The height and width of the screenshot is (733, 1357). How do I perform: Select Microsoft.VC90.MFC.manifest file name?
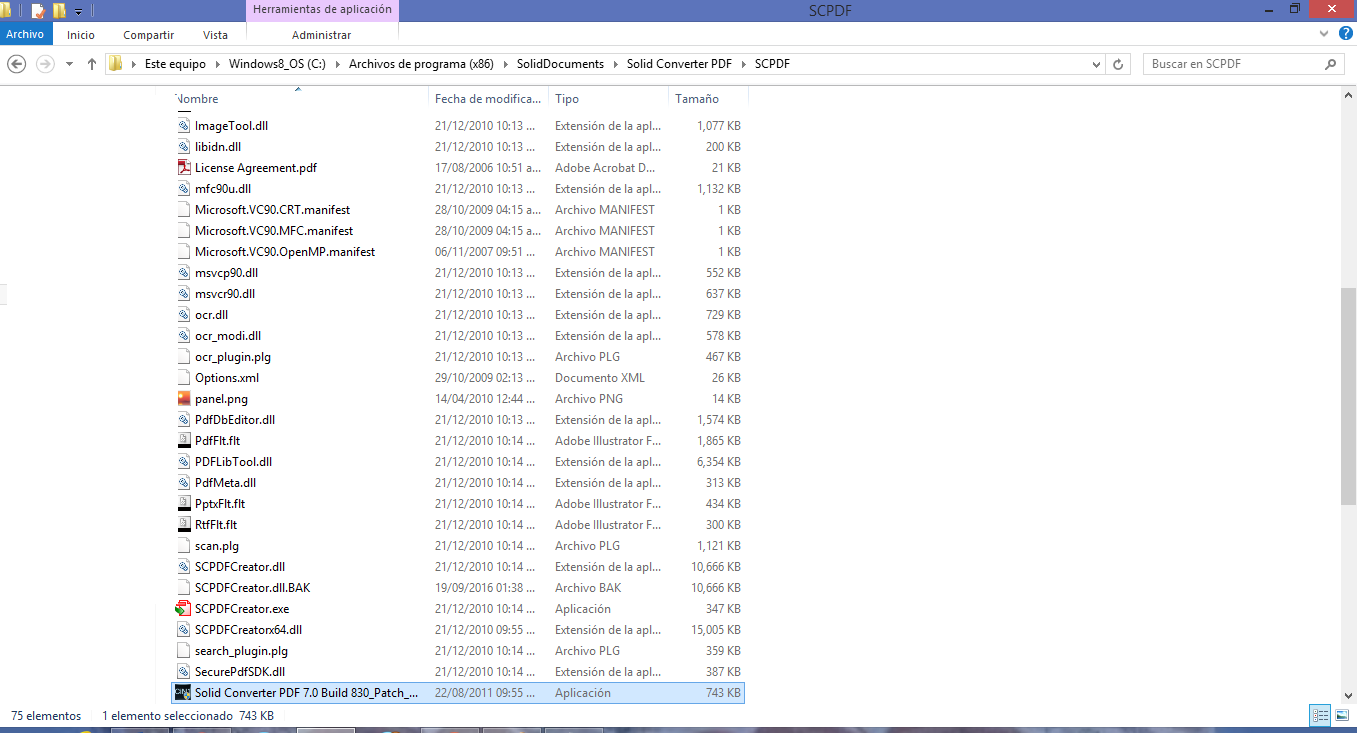[274, 231]
